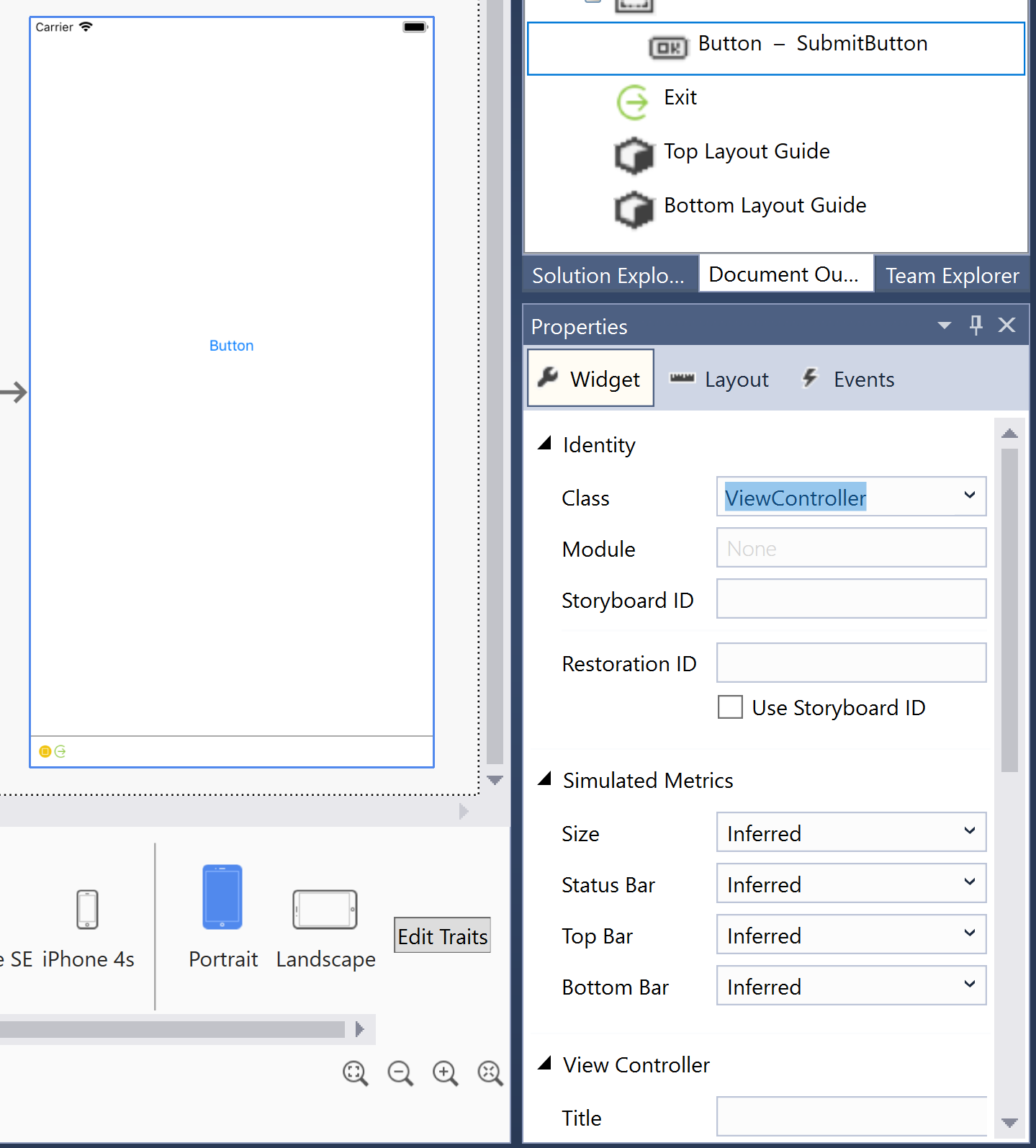Click the designer vertical scrollbar thumb

pyautogui.click(x=495, y=382)
